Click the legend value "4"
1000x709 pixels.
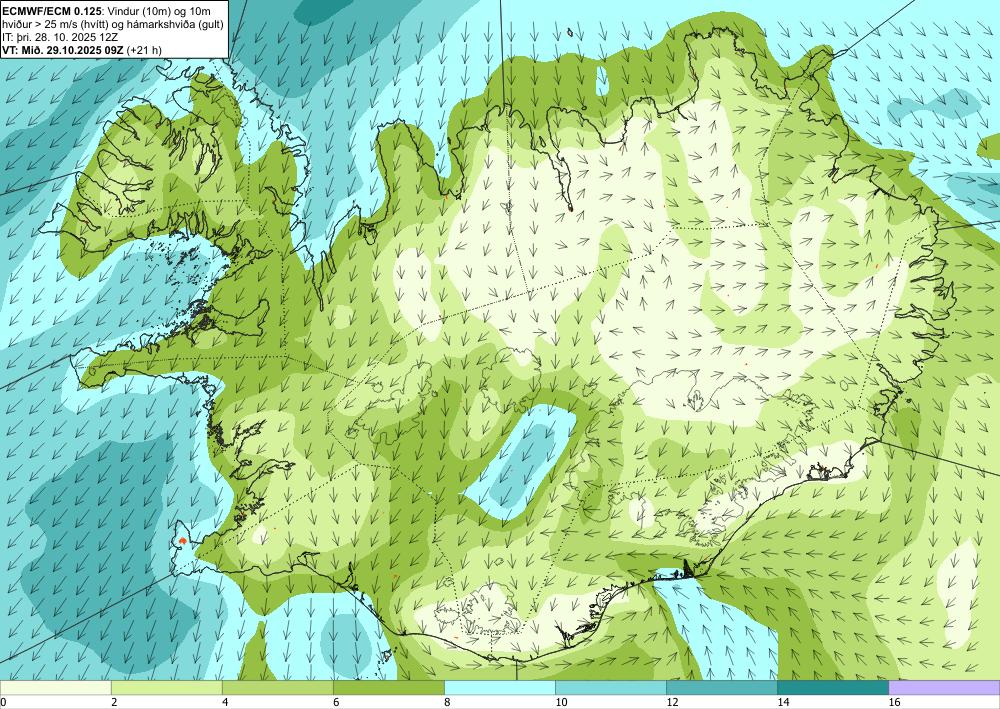225,702
